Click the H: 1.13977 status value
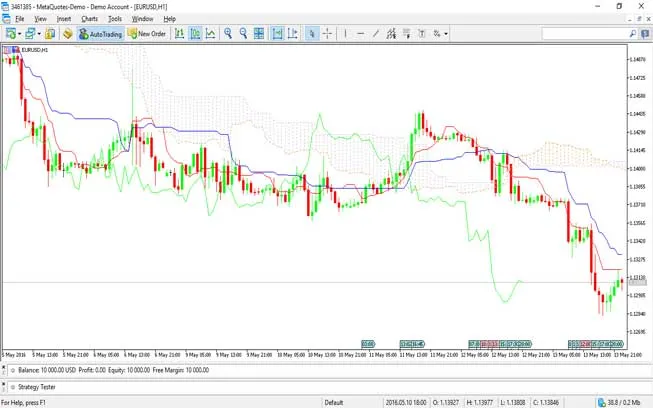 point(479,403)
